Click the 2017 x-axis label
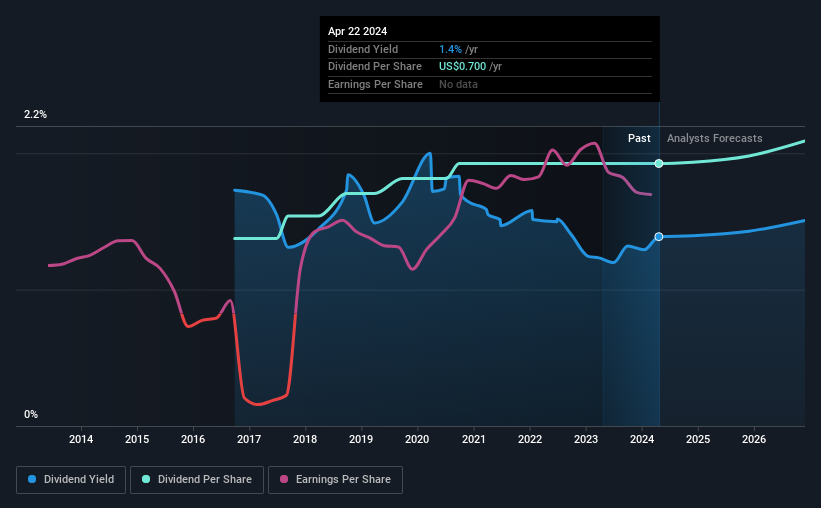 [249, 439]
